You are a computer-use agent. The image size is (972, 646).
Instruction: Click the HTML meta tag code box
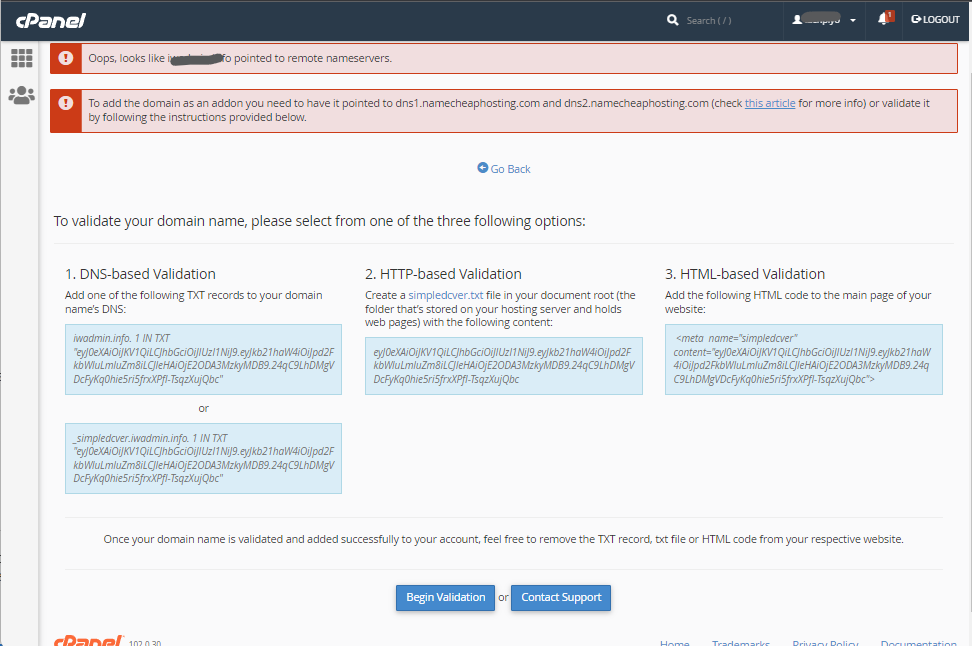[804, 360]
